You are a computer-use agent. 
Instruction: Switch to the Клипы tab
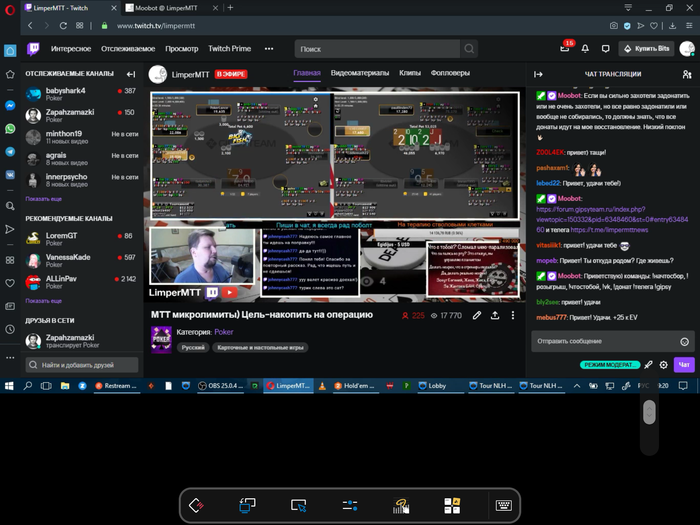tap(410, 73)
